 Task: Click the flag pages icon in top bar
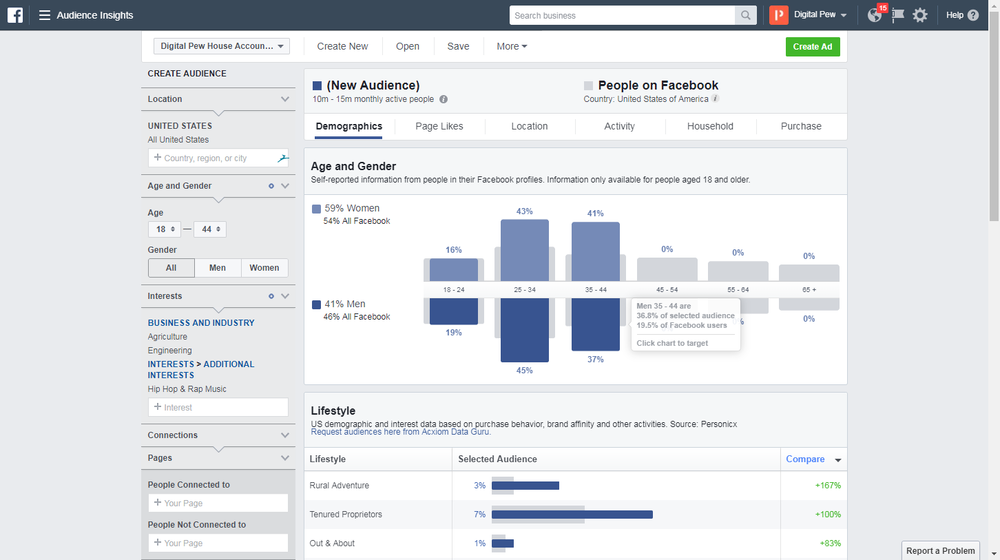898,15
